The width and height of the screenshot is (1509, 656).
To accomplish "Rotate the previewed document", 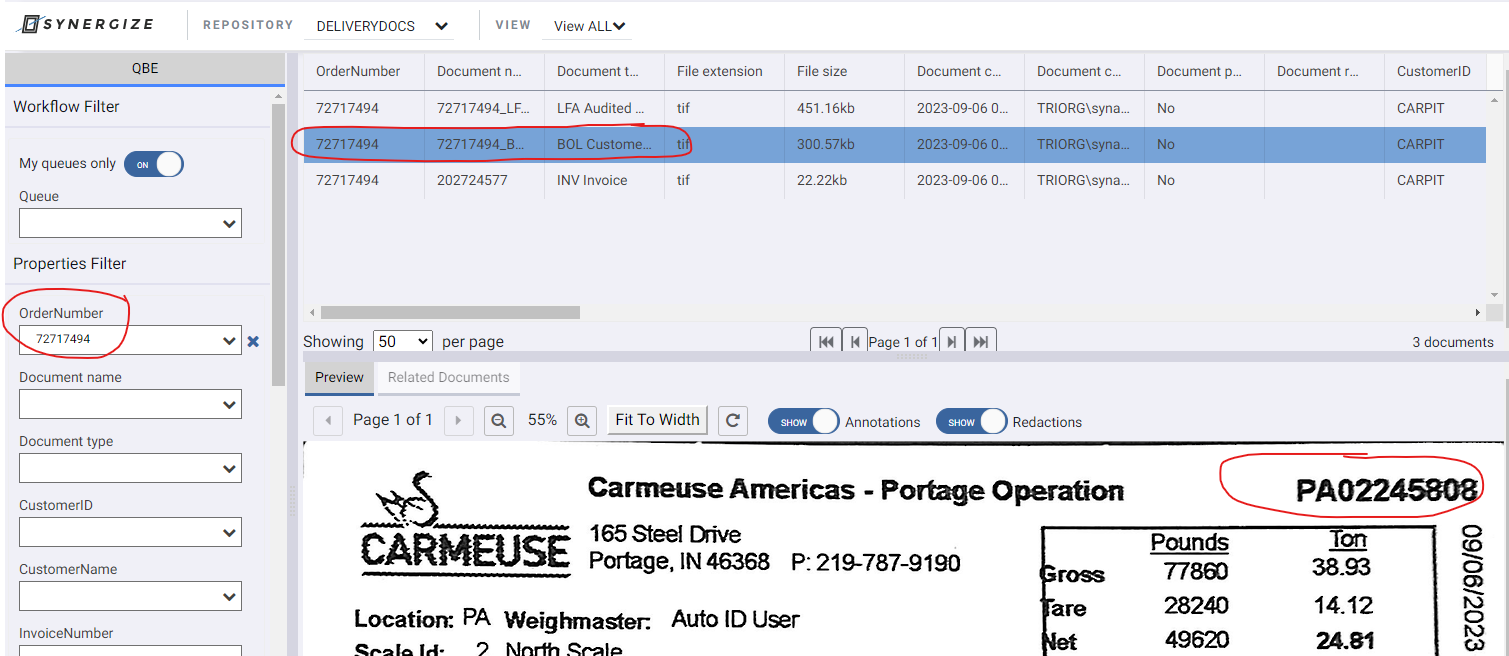I will point(733,421).
